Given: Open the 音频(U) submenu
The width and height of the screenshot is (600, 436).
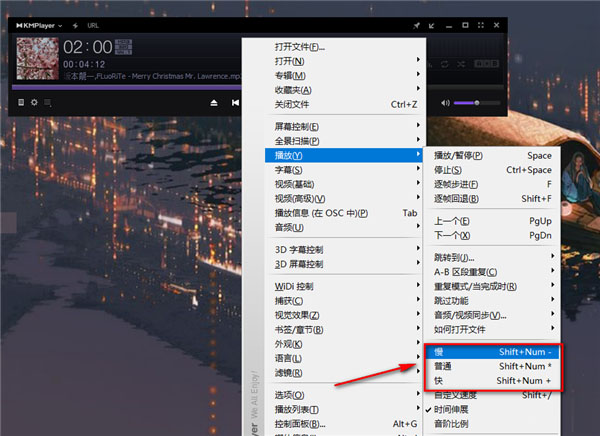Looking at the screenshot, I should point(345,227).
